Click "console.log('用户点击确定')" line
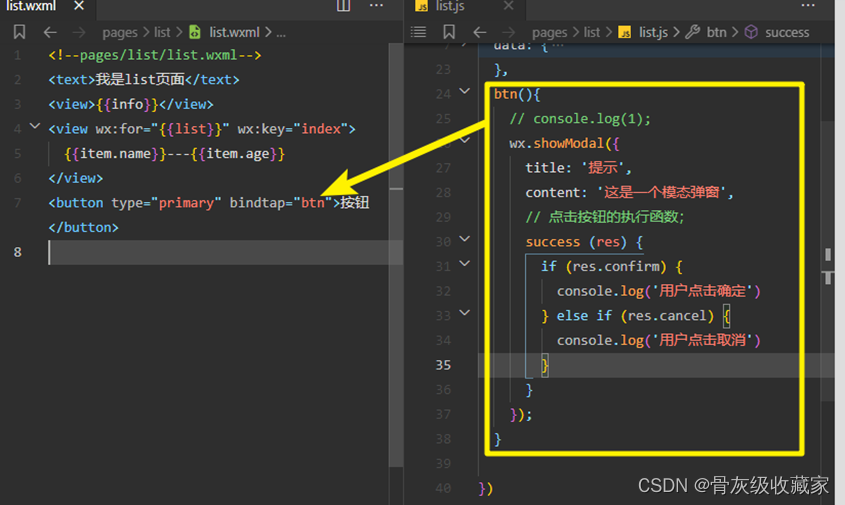This screenshot has width=845, height=505. tap(659, 291)
